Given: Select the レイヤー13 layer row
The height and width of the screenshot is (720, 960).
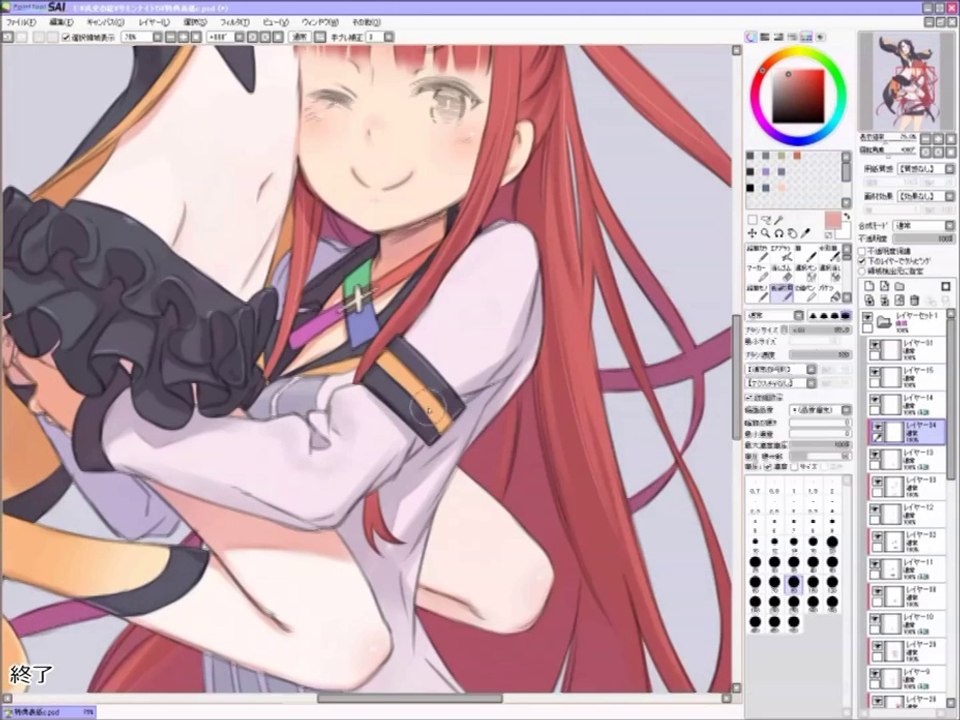Looking at the screenshot, I should [907, 460].
